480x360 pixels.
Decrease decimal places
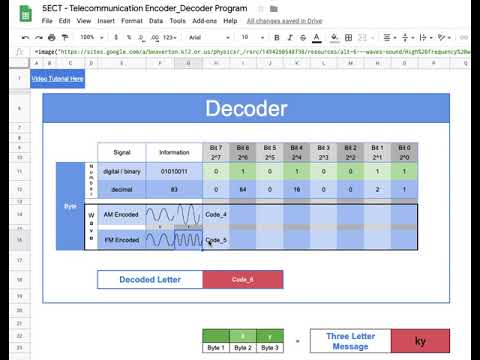pyautogui.click(x=142, y=37)
